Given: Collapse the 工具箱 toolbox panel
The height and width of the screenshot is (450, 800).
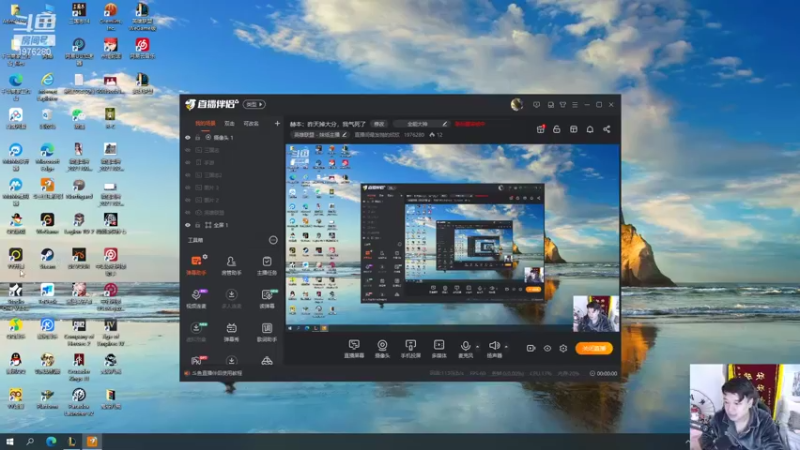Looking at the screenshot, I should click(x=273, y=240).
